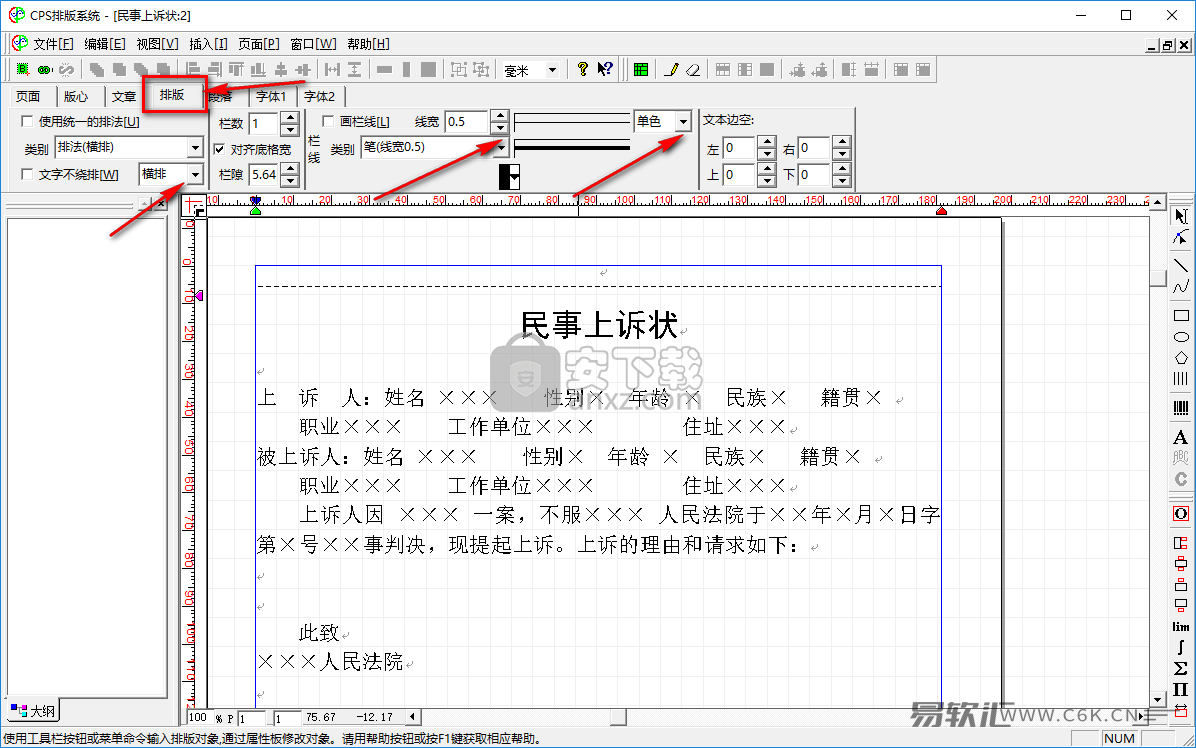Insert a limit (lim) formula symbol
The image size is (1196, 748).
(1181, 627)
